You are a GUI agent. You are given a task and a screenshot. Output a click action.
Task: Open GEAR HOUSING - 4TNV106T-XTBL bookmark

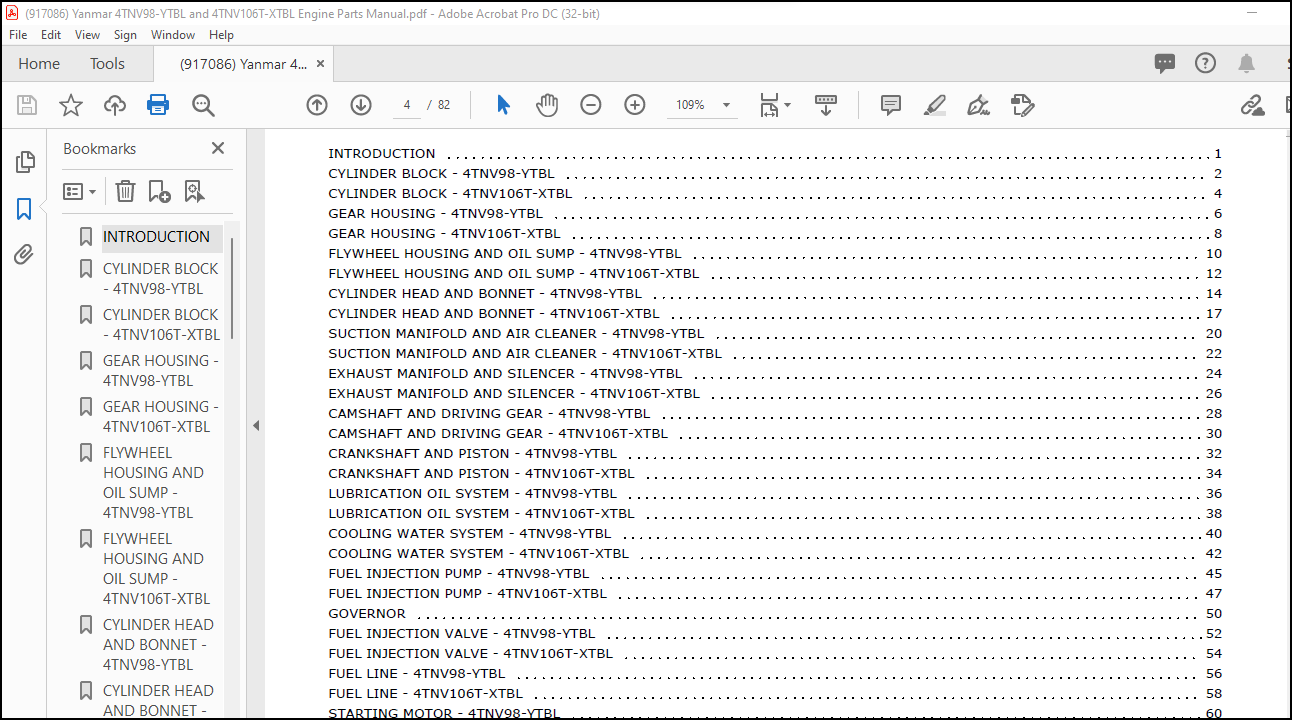[x=160, y=417]
